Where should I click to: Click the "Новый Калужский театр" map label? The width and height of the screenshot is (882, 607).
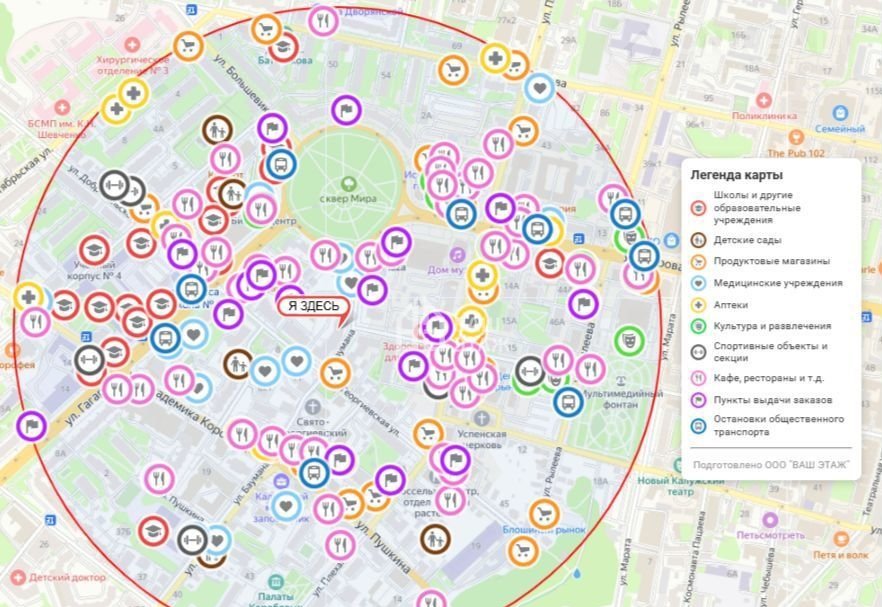680,486
